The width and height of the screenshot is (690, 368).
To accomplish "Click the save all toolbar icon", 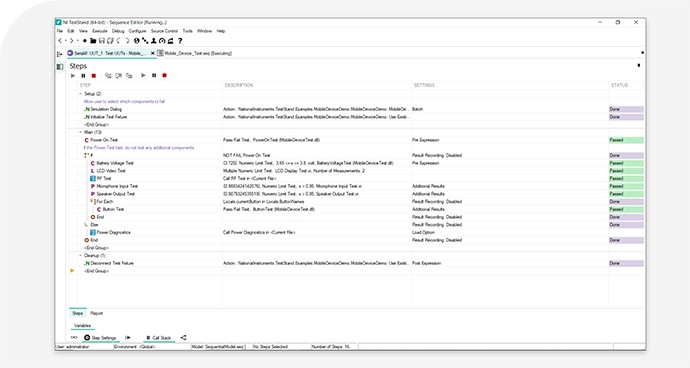I will coord(110,40).
